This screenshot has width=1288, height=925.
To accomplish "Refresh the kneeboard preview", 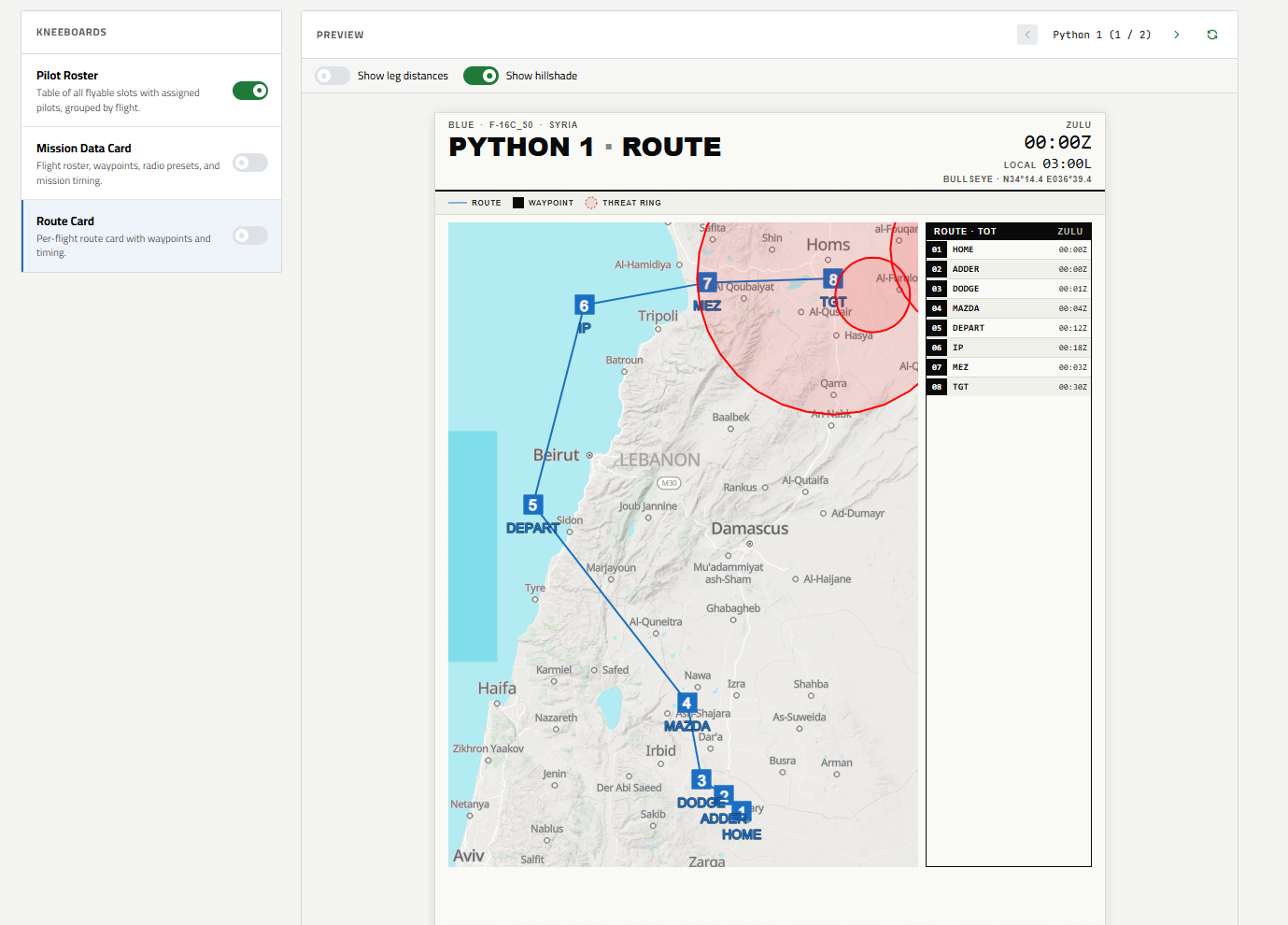I will point(1212,35).
